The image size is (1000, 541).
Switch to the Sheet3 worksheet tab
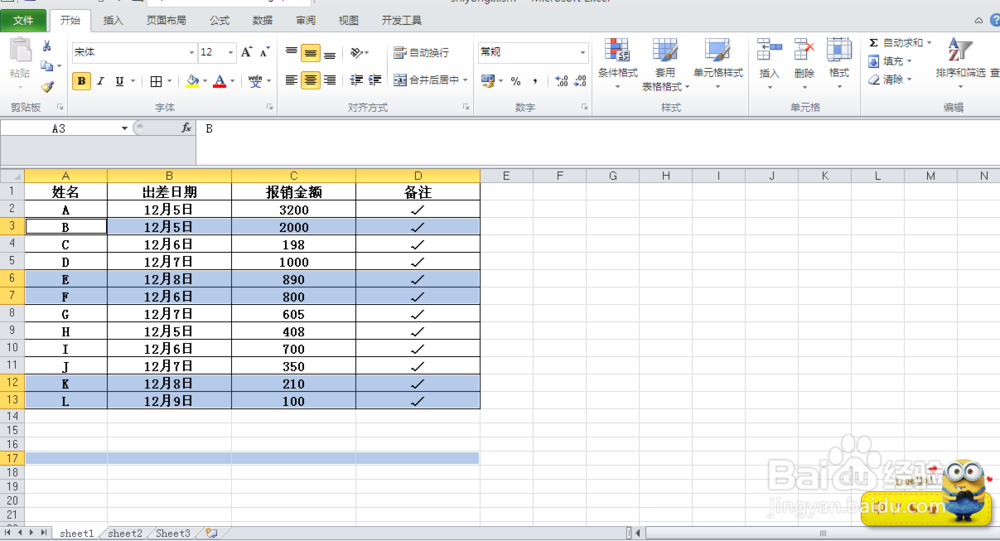coord(173,533)
